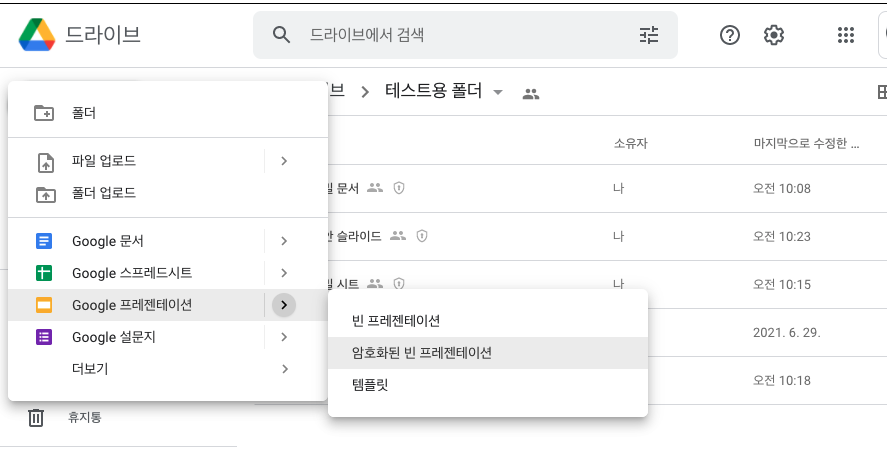Choose 빈 프레젠테이션 submenu option

point(488,321)
